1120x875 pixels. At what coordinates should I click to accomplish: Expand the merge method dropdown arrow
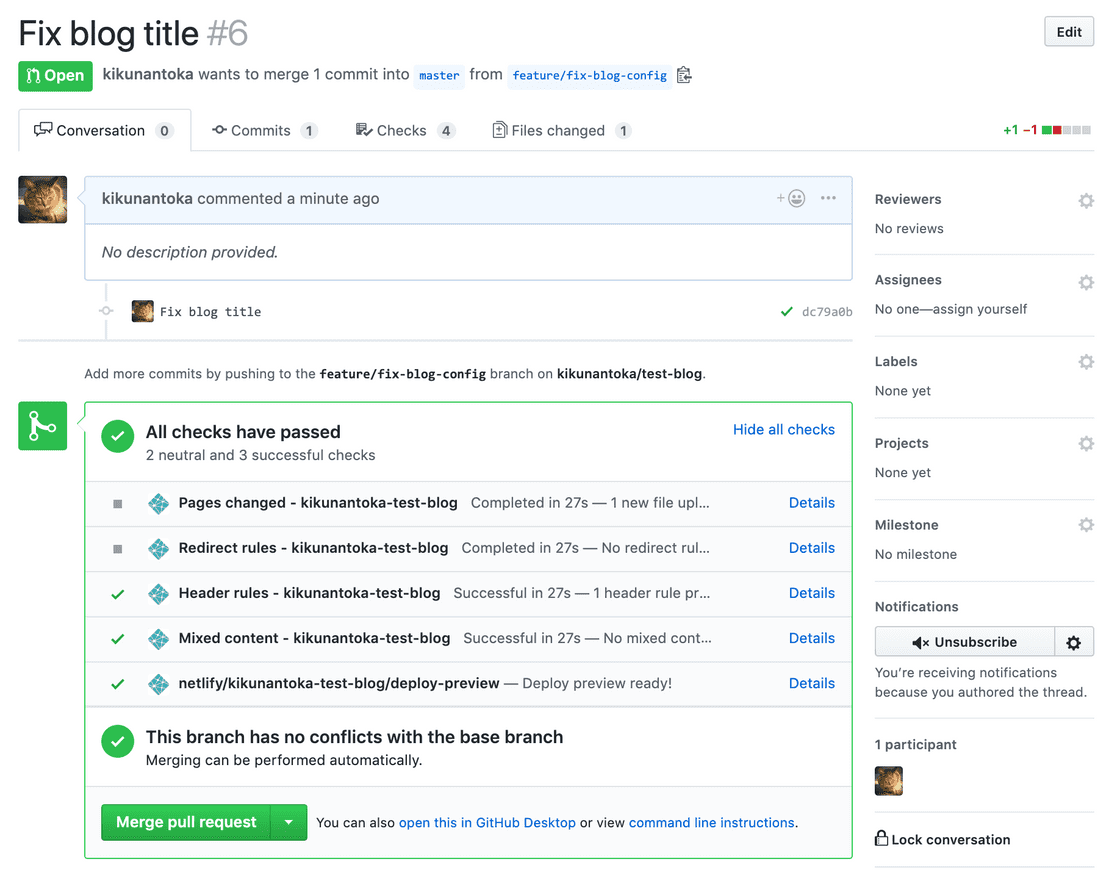(288, 823)
